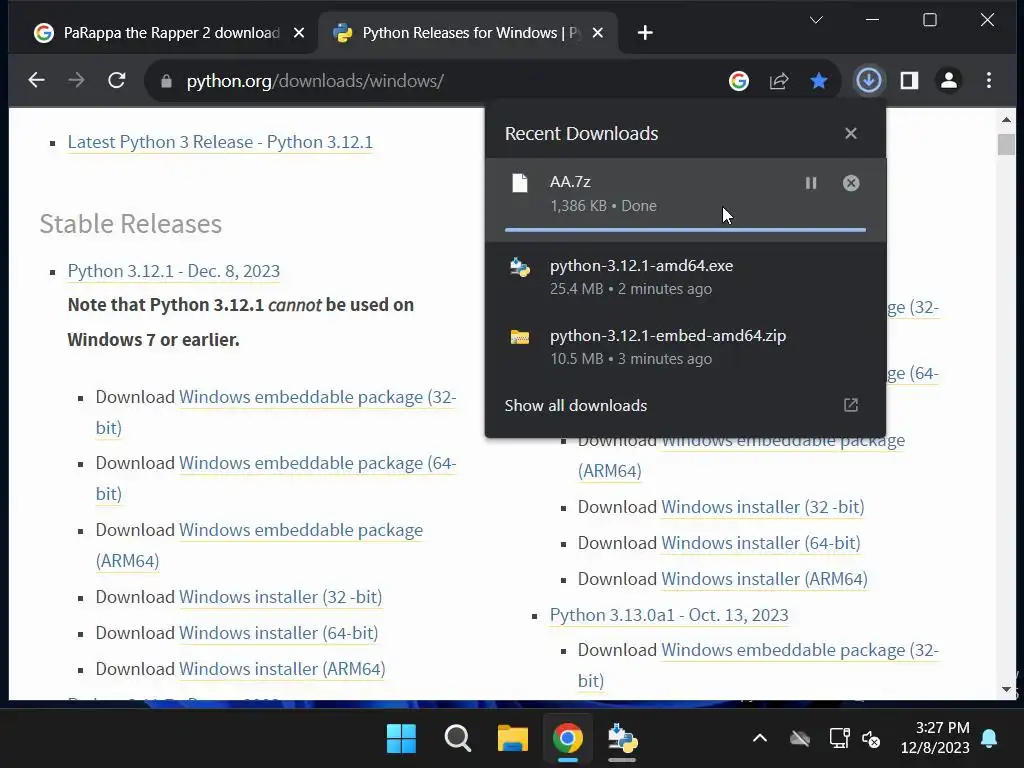
Task: Open Latest Python 3 Release link
Action: 220,142
